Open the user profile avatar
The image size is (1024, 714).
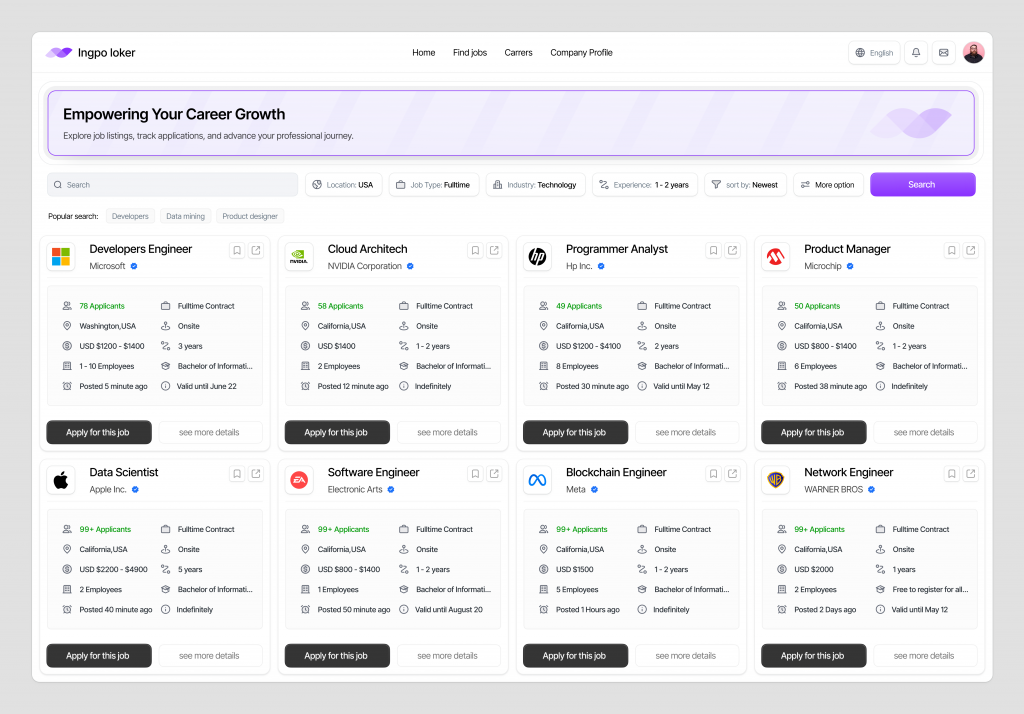point(973,53)
